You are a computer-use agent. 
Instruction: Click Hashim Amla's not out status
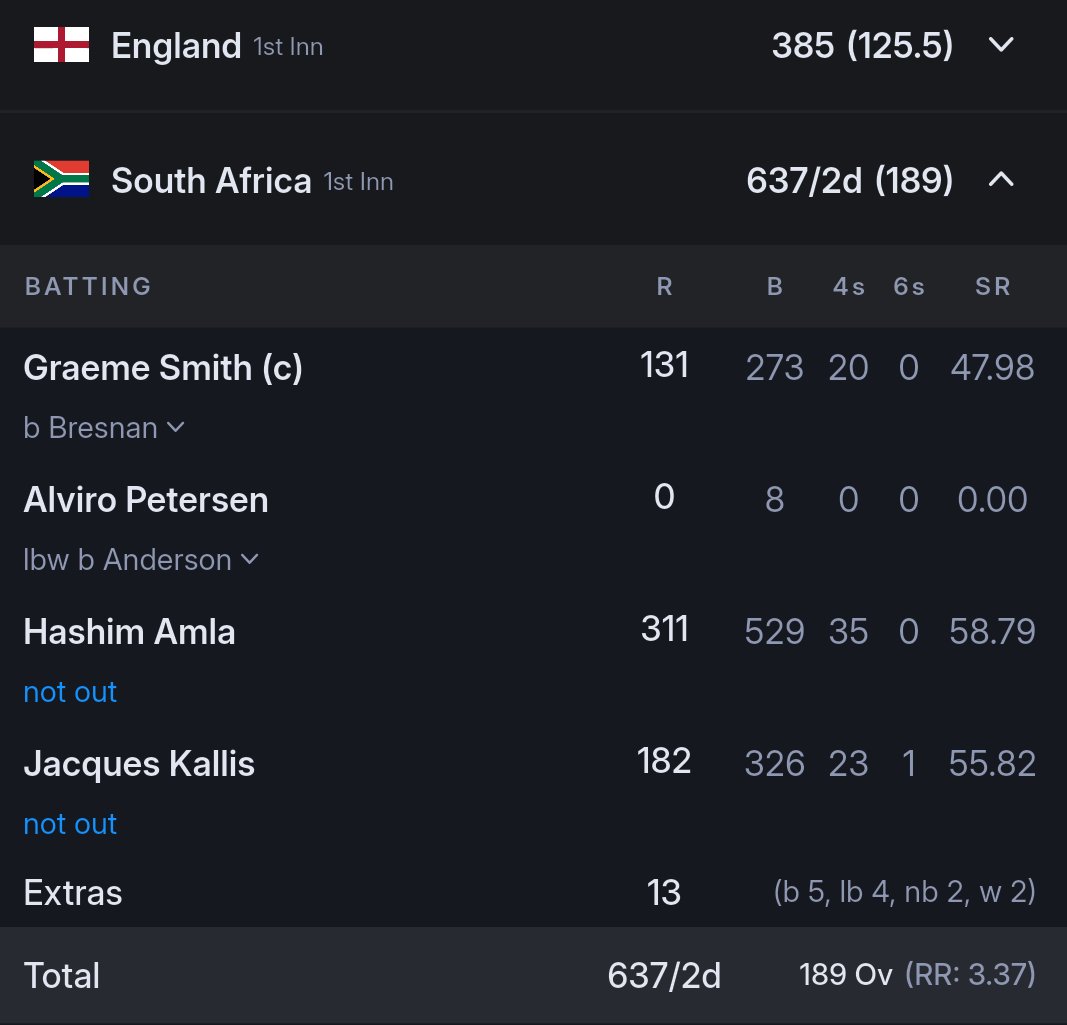pos(70,692)
